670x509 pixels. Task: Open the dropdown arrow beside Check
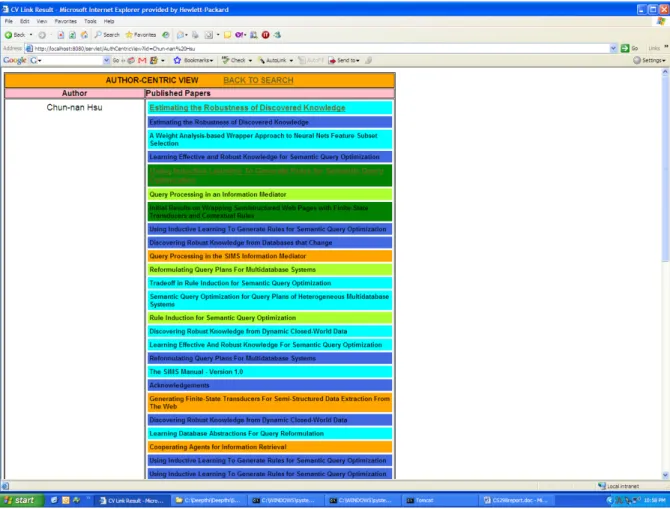[x=250, y=61]
